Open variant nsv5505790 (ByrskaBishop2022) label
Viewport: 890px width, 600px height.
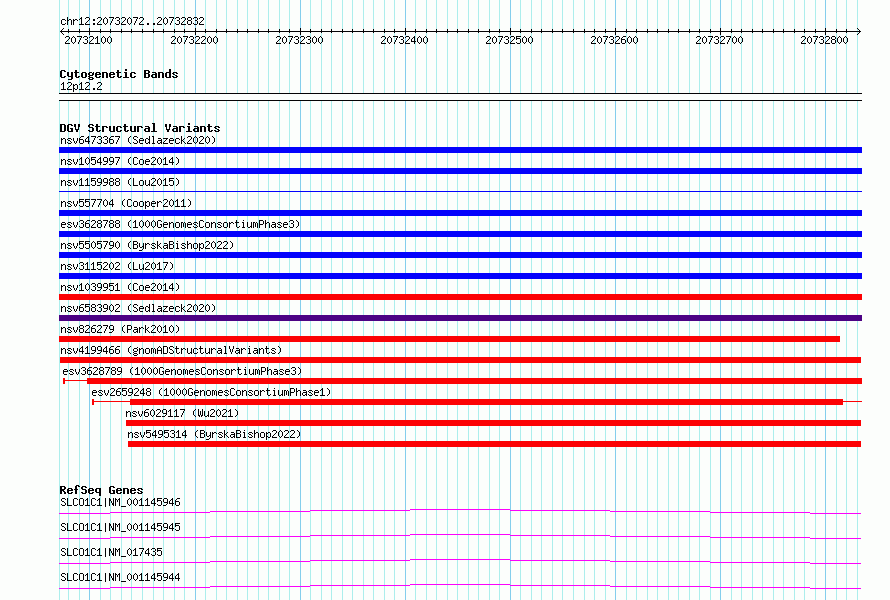click(147, 245)
